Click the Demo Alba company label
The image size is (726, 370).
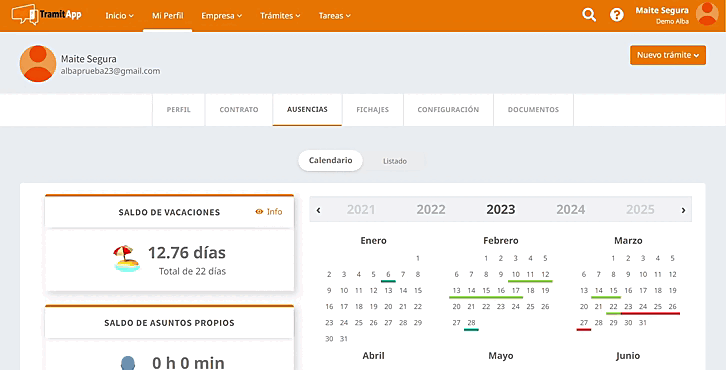(672, 22)
